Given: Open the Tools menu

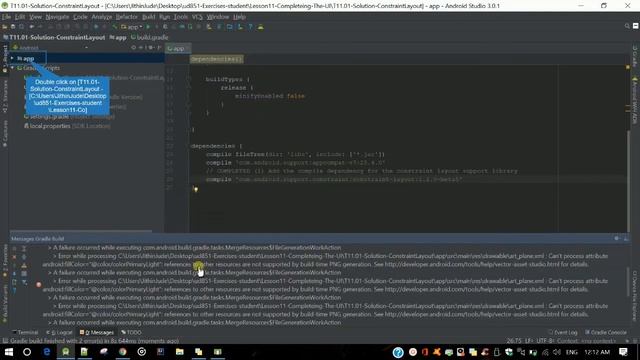Looking at the screenshot, I should click(181, 17).
